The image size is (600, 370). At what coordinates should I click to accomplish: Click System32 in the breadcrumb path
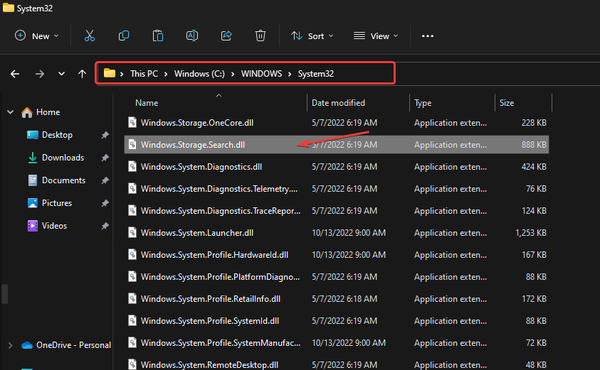316,73
